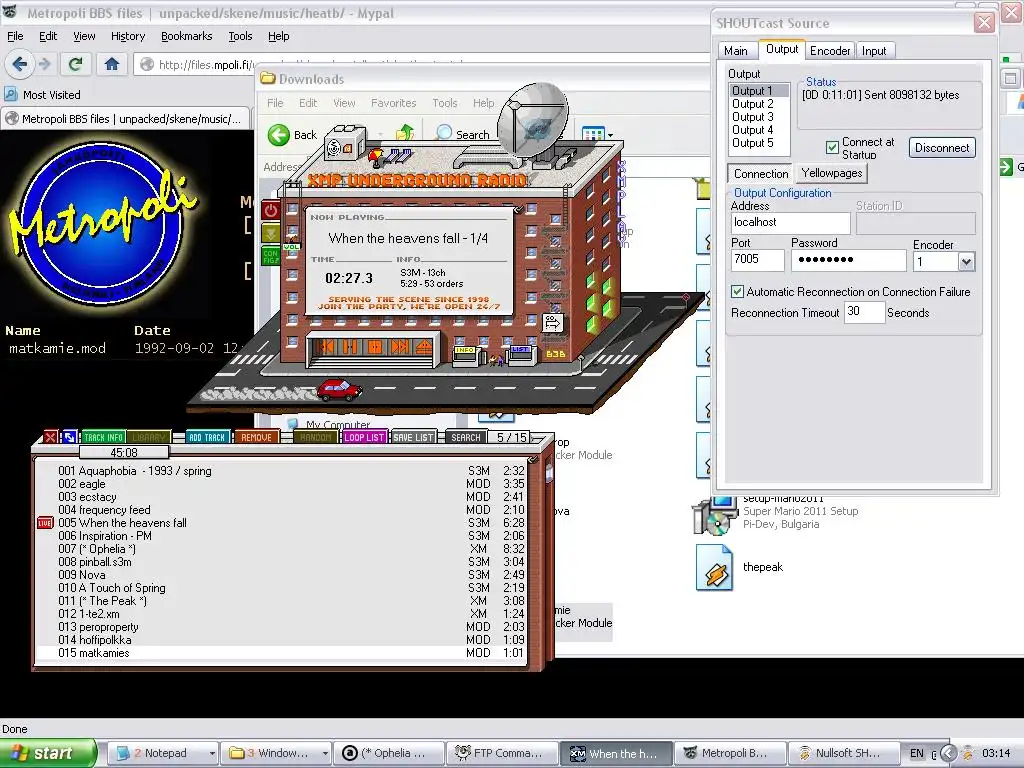Click the previous track button on XMPlay
1024x768 pixels.
tap(327, 347)
